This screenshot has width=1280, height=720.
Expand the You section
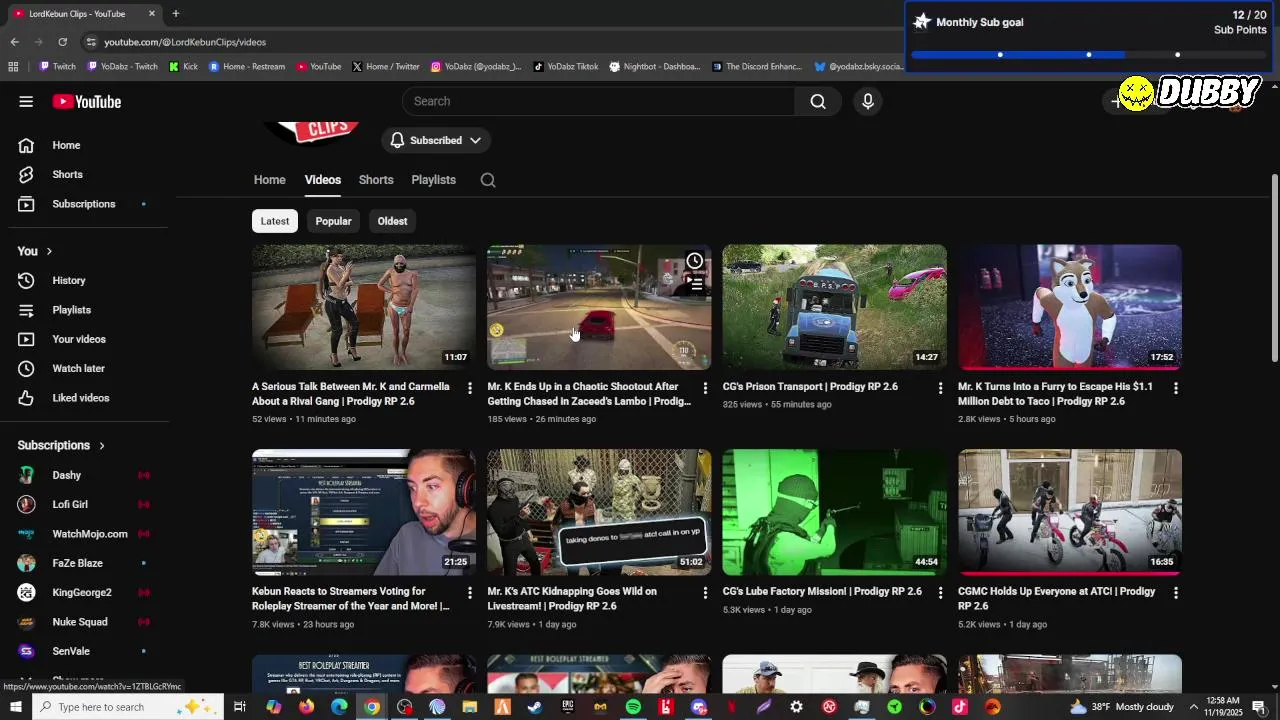(35, 251)
